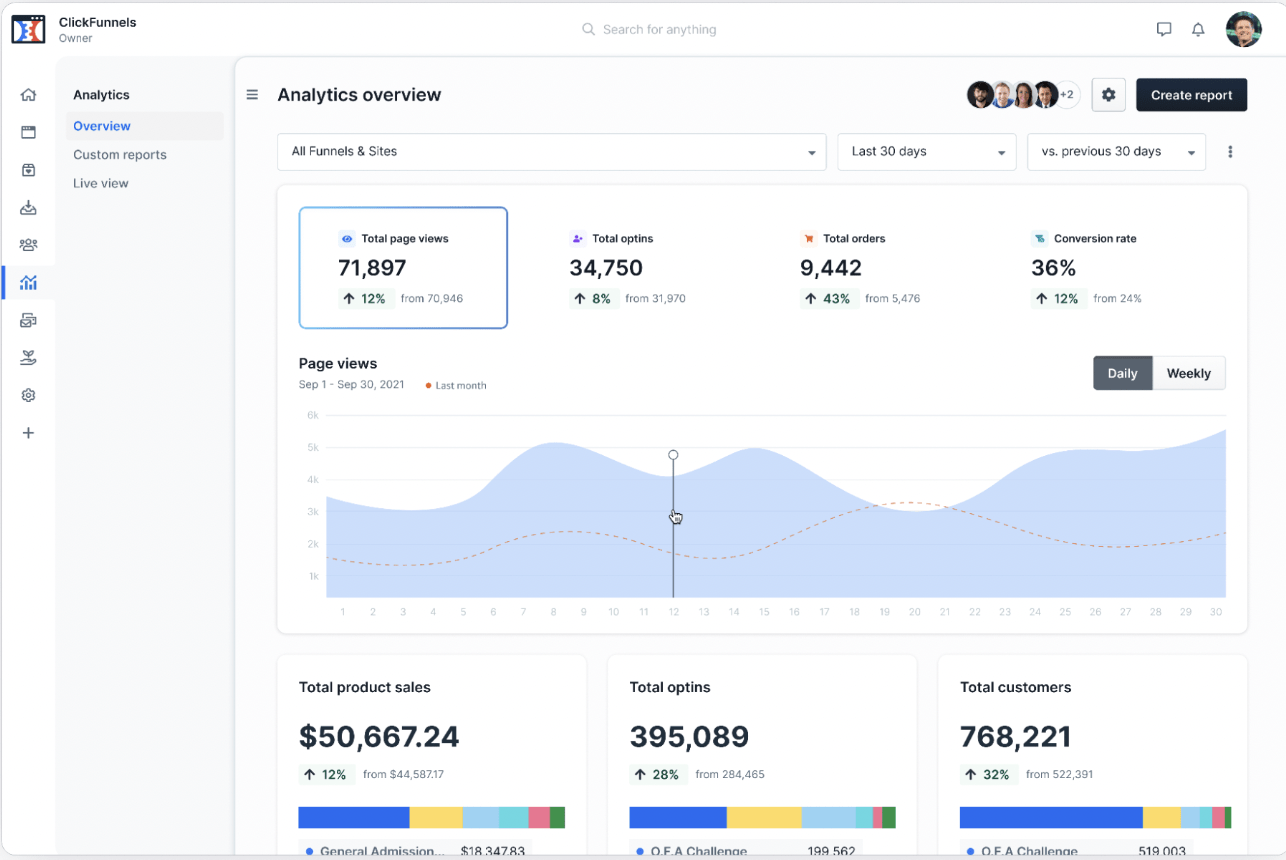Click the +2 collaborators badge
The height and width of the screenshot is (860, 1286).
tap(1067, 95)
